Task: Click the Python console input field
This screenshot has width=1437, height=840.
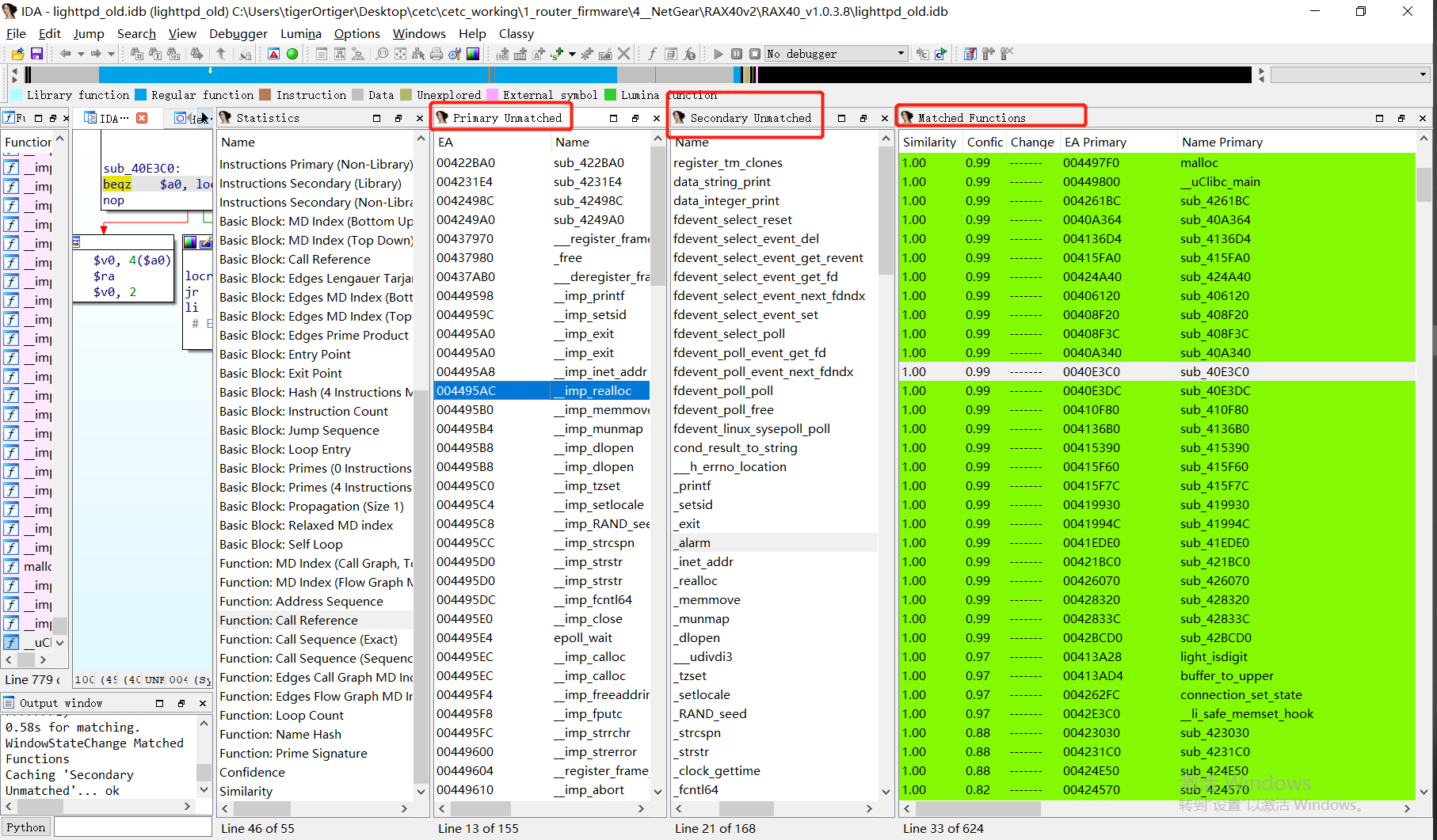Action: tap(133, 827)
